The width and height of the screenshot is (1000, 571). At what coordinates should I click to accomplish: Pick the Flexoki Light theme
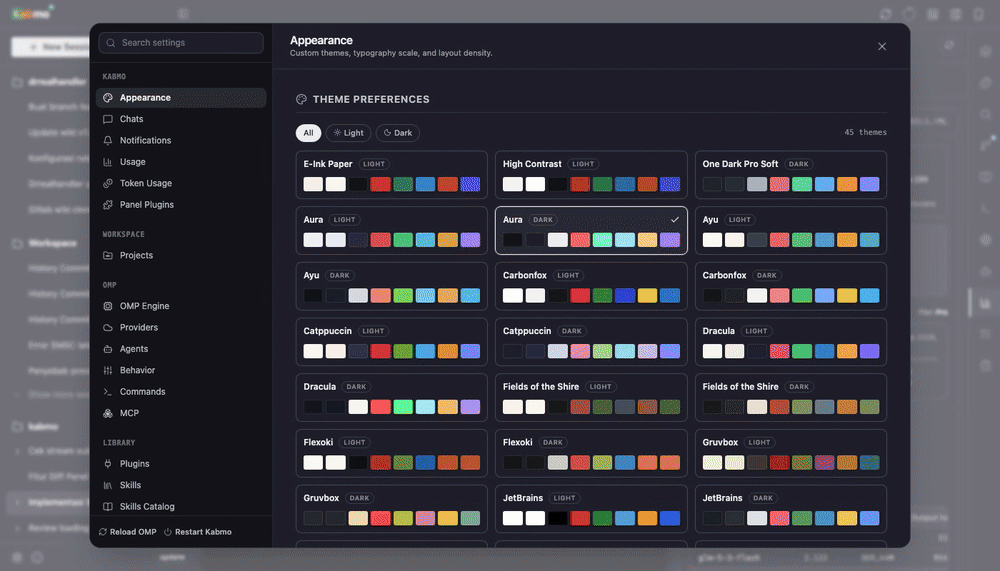click(392, 453)
